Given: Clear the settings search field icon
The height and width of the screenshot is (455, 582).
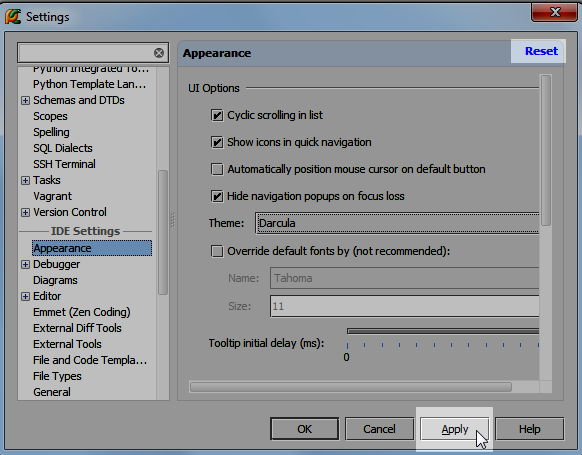Looking at the screenshot, I should pos(159,53).
